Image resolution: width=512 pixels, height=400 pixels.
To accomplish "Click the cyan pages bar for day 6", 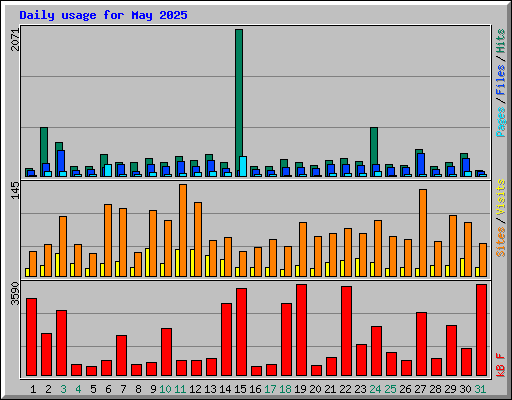I will [108, 170].
